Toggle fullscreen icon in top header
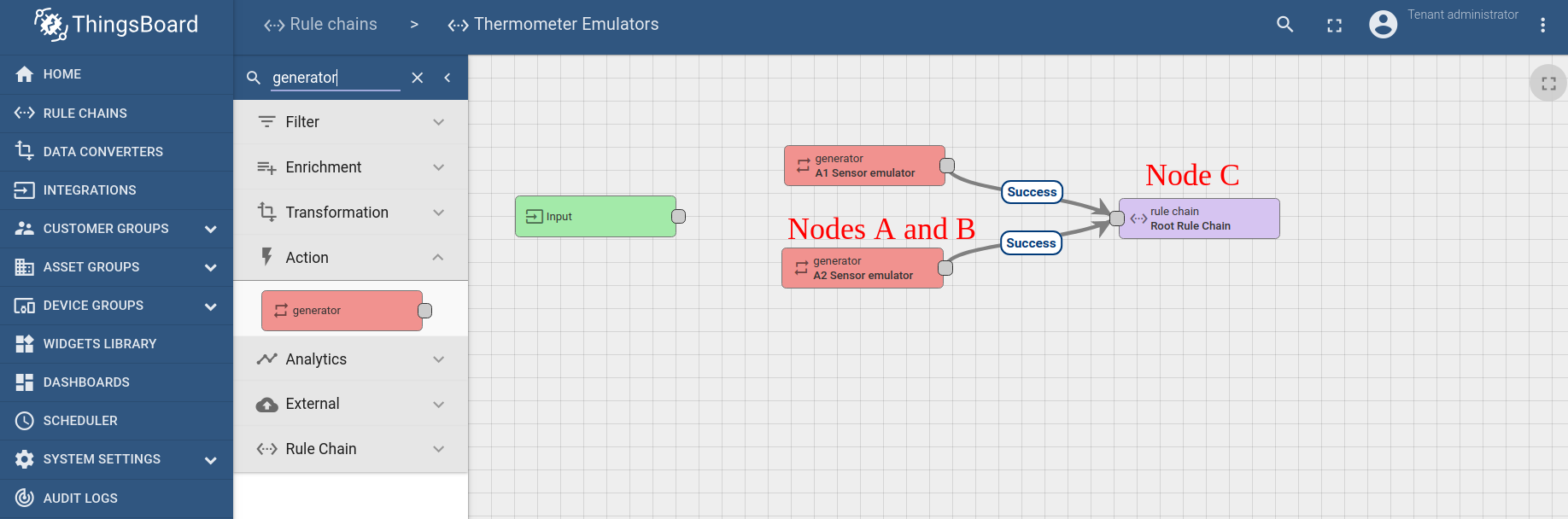Screen dimensions: 1568x519 coord(1334,26)
